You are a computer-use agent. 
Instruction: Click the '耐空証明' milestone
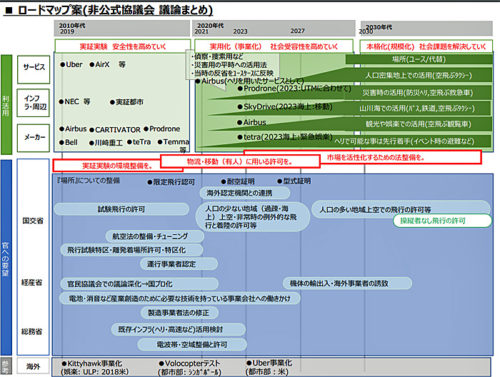tap(238, 182)
